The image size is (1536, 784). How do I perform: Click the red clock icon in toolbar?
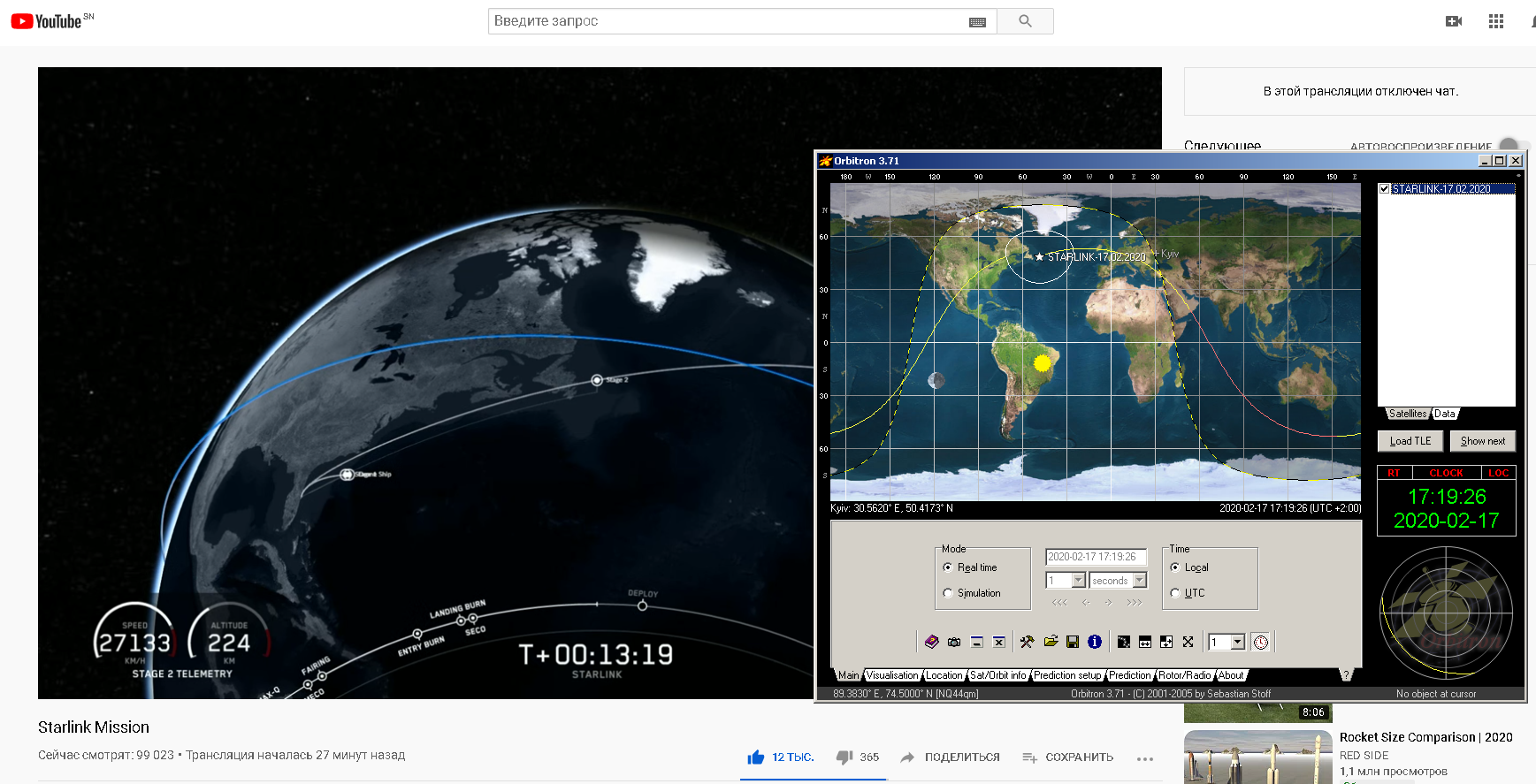1261,642
